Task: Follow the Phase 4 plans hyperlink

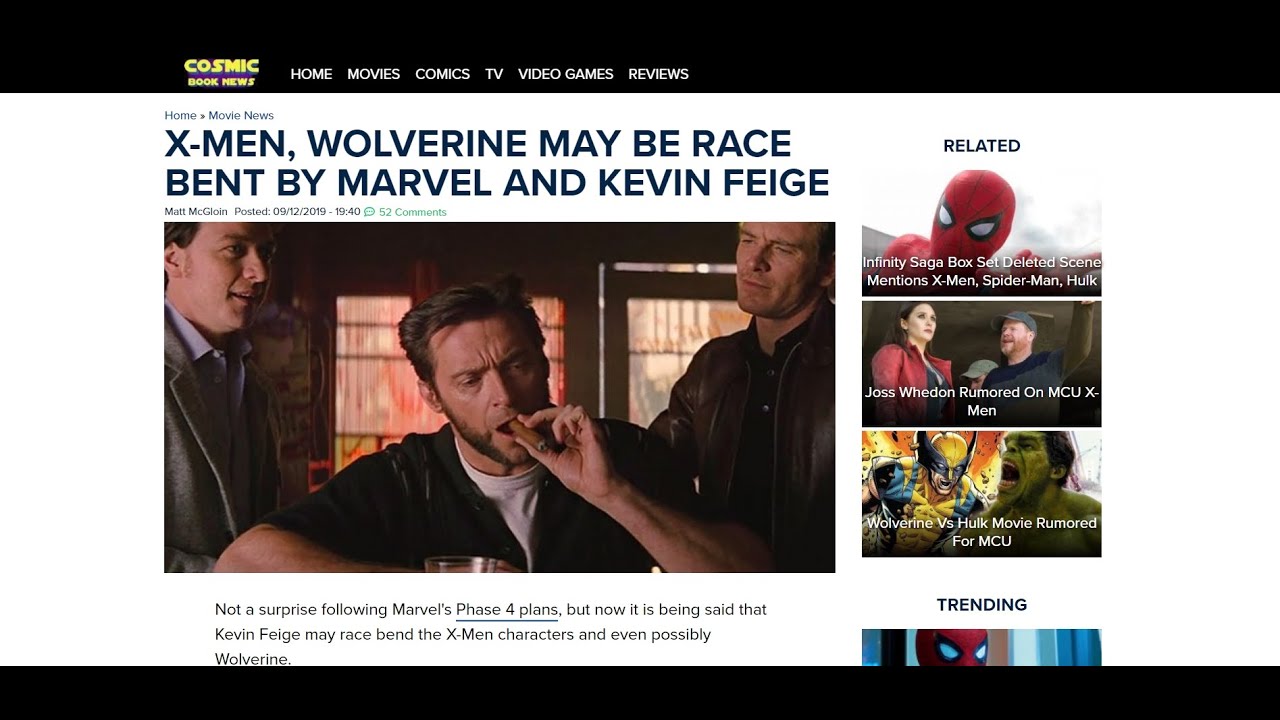Action: pyautogui.click(x=506, y=610)
